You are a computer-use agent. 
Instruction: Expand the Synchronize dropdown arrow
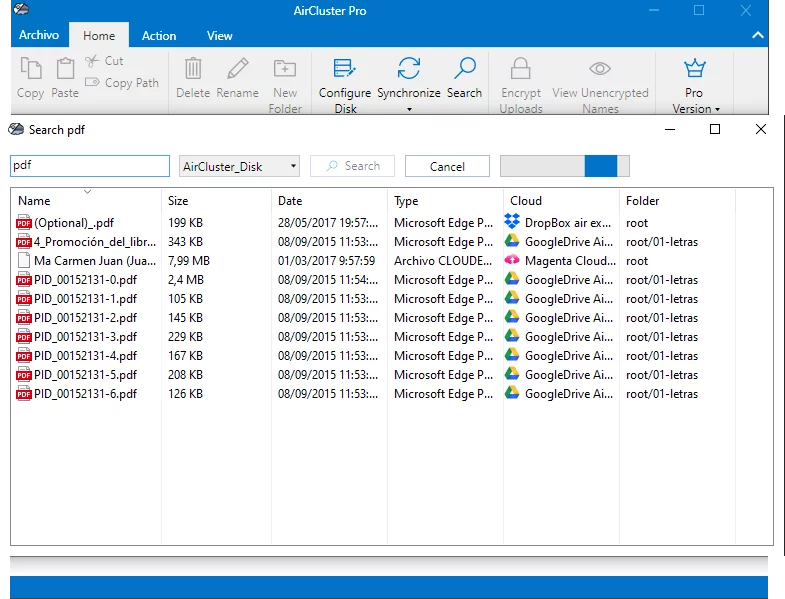tap(408, 109)
